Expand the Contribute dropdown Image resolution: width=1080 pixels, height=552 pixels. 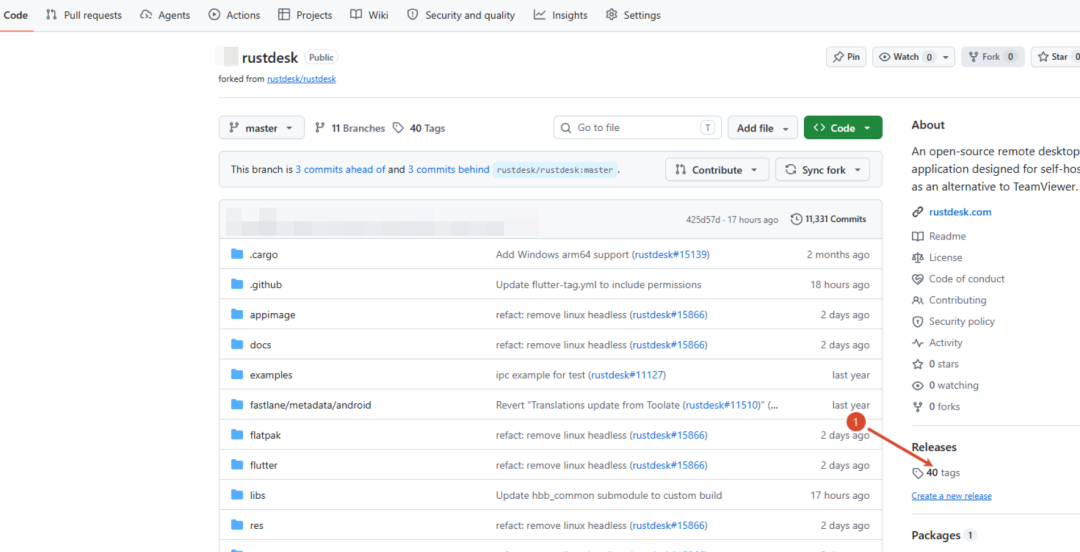(x=717, y=170)
